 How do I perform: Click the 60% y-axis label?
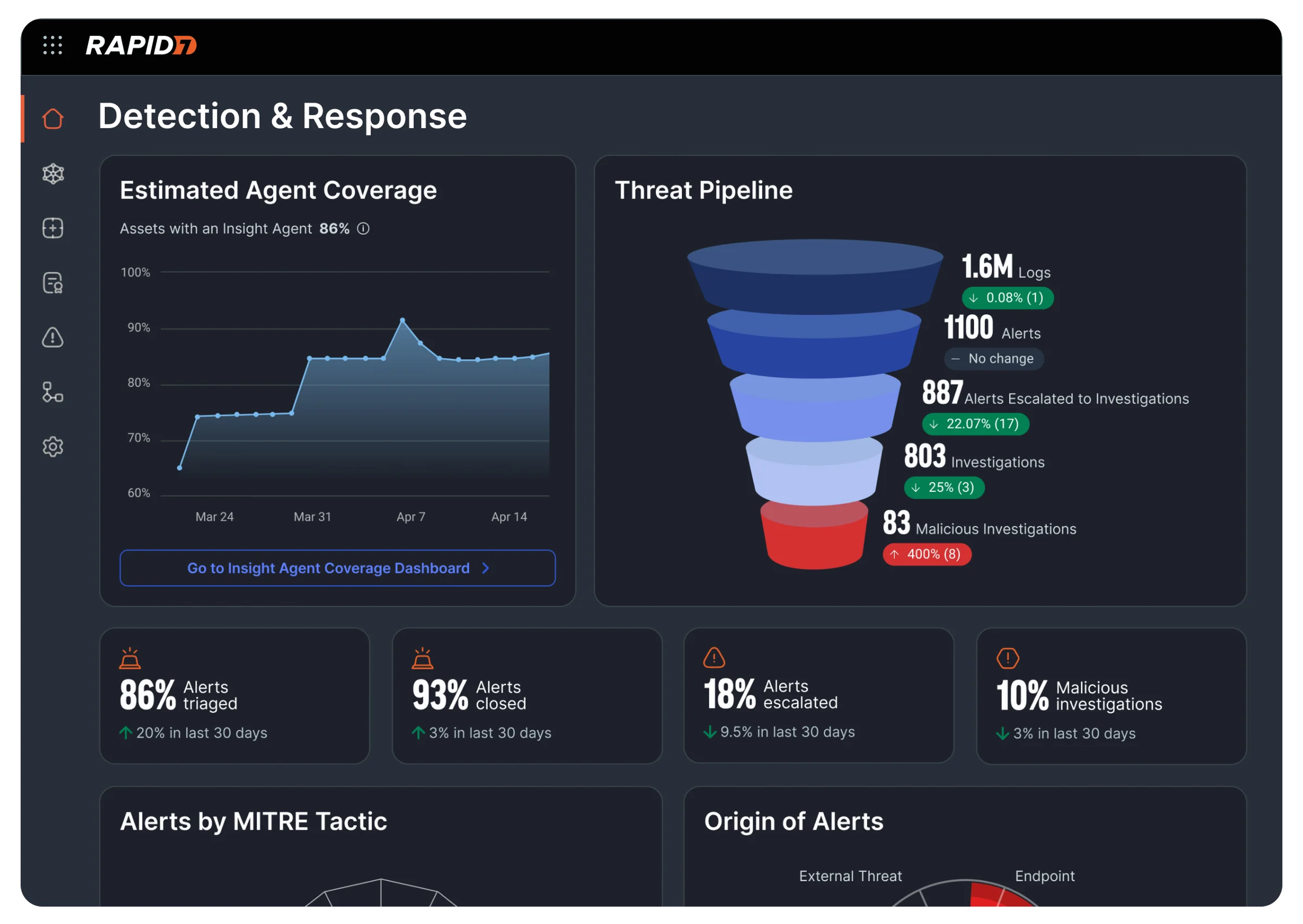click(139, 493)
